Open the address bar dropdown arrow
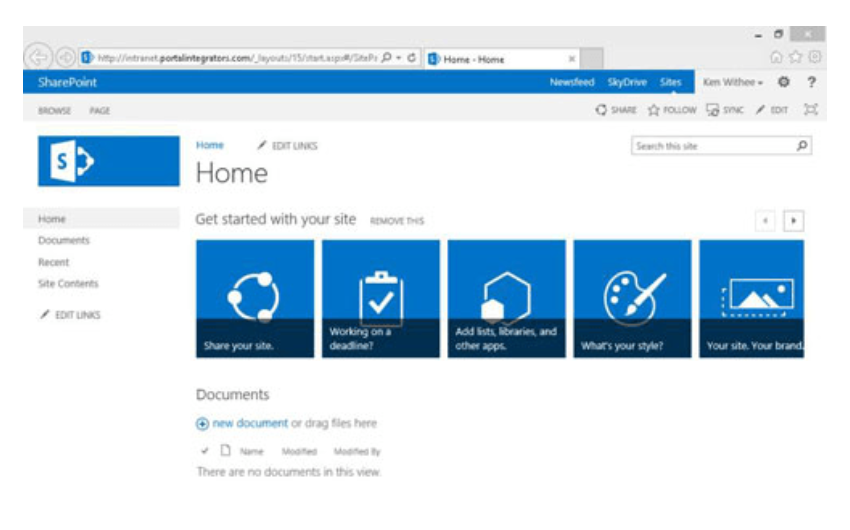Image resolution: width=850 pixels, height=530 pixels. 399,57
